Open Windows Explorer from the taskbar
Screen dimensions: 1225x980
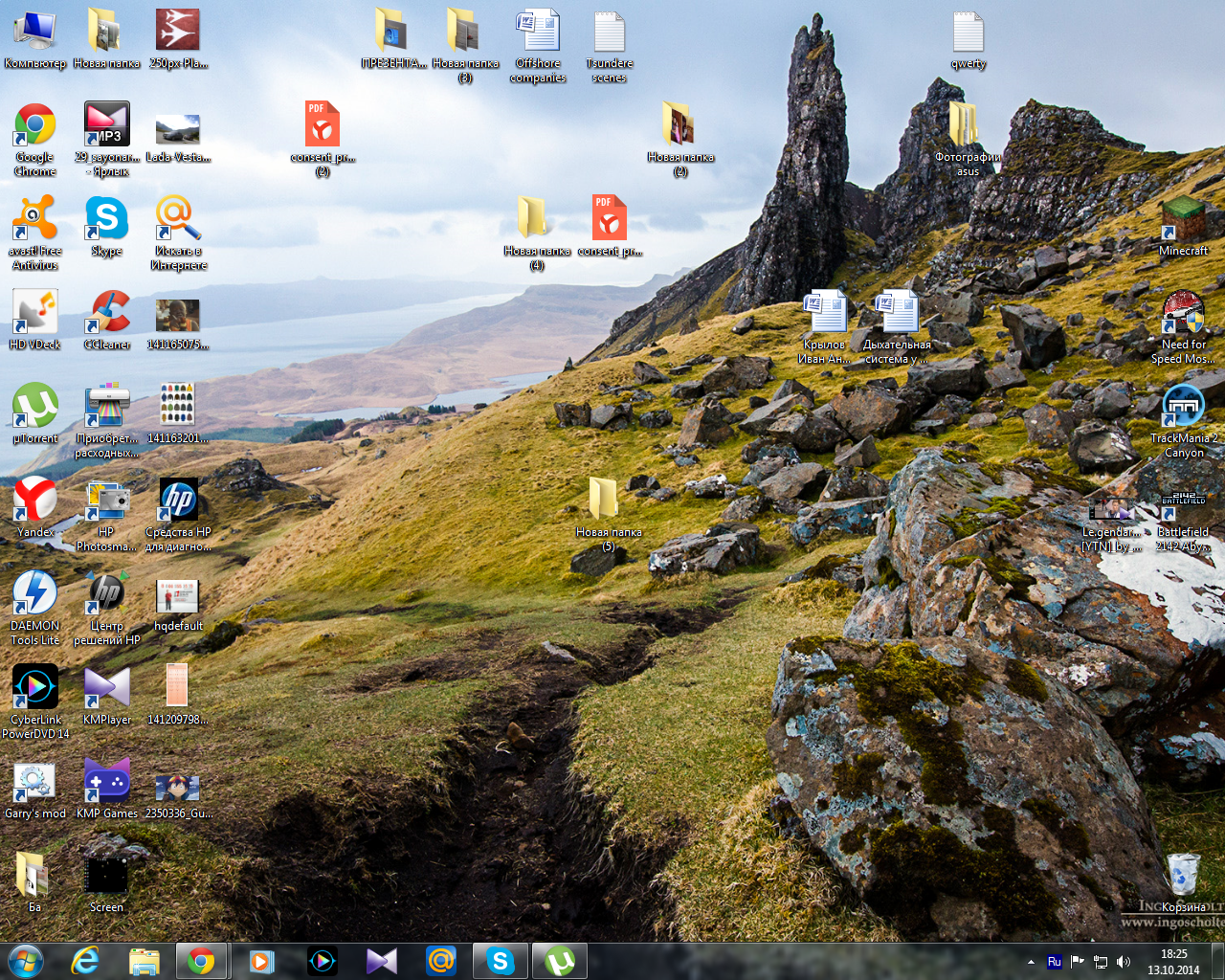click(x=144, y=960)
